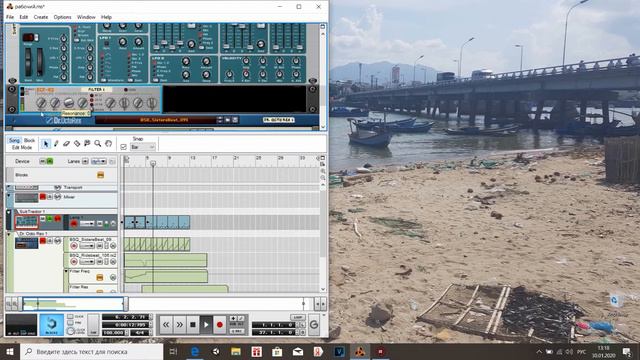The width and height of the screenshot is (640, 360).
Task: Select the Selection arrow tool
Action: click(x=46, y=143)
